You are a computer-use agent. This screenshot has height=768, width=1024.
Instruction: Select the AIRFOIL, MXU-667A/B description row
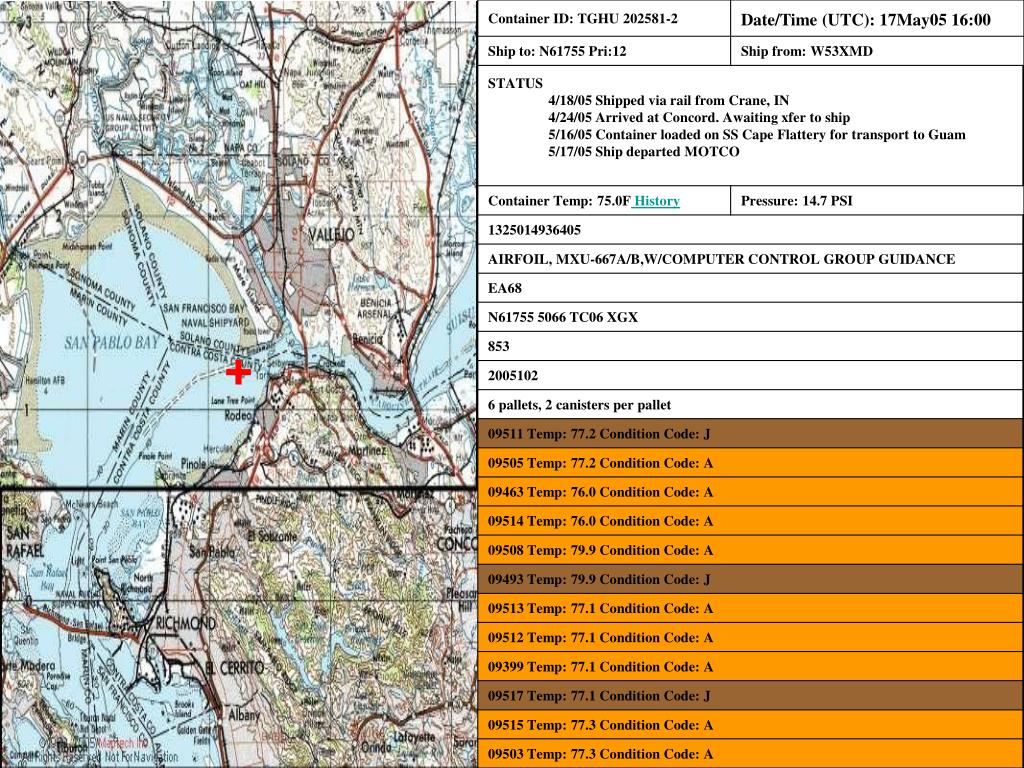750,259
